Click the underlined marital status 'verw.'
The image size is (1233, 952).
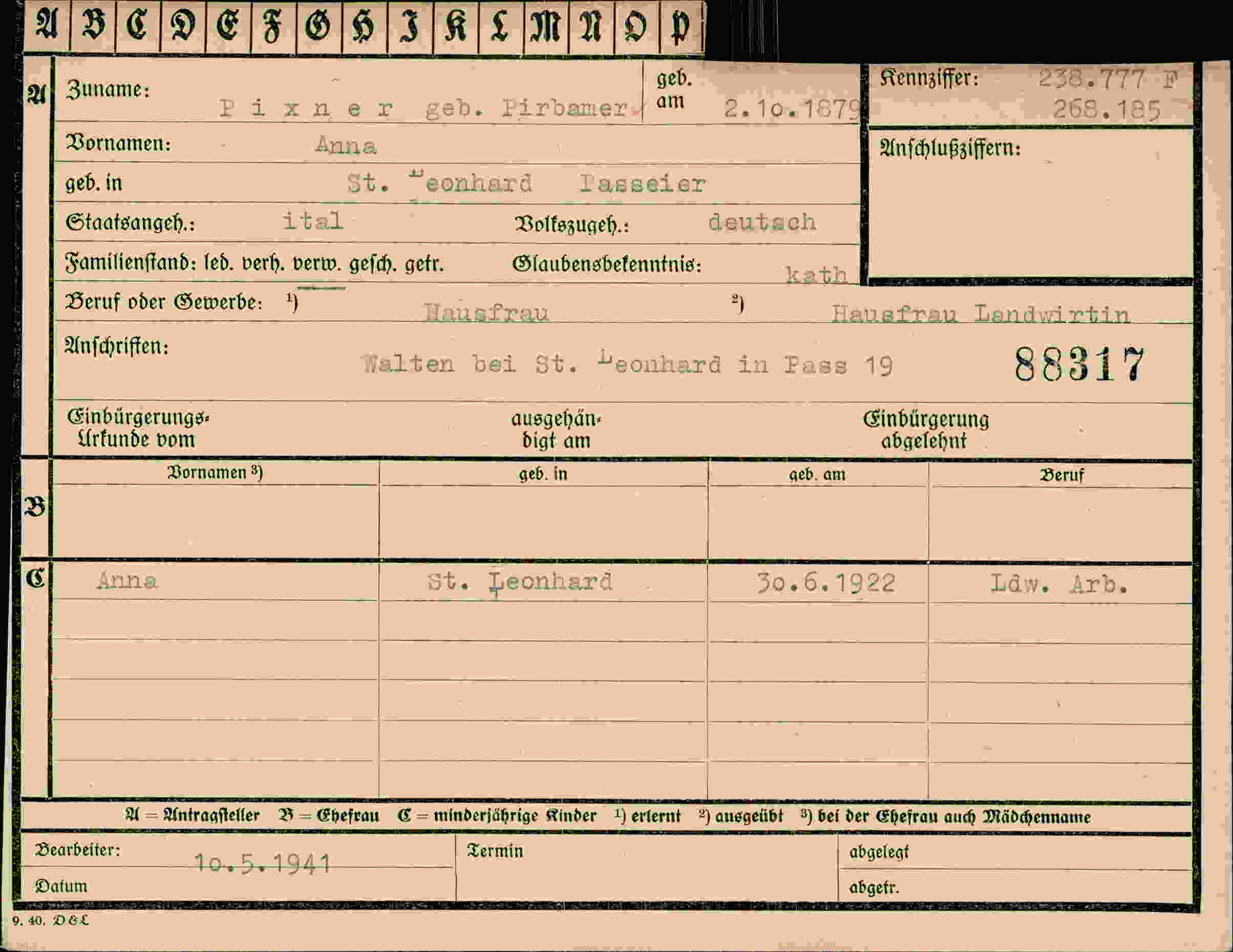tap(317, 263)
